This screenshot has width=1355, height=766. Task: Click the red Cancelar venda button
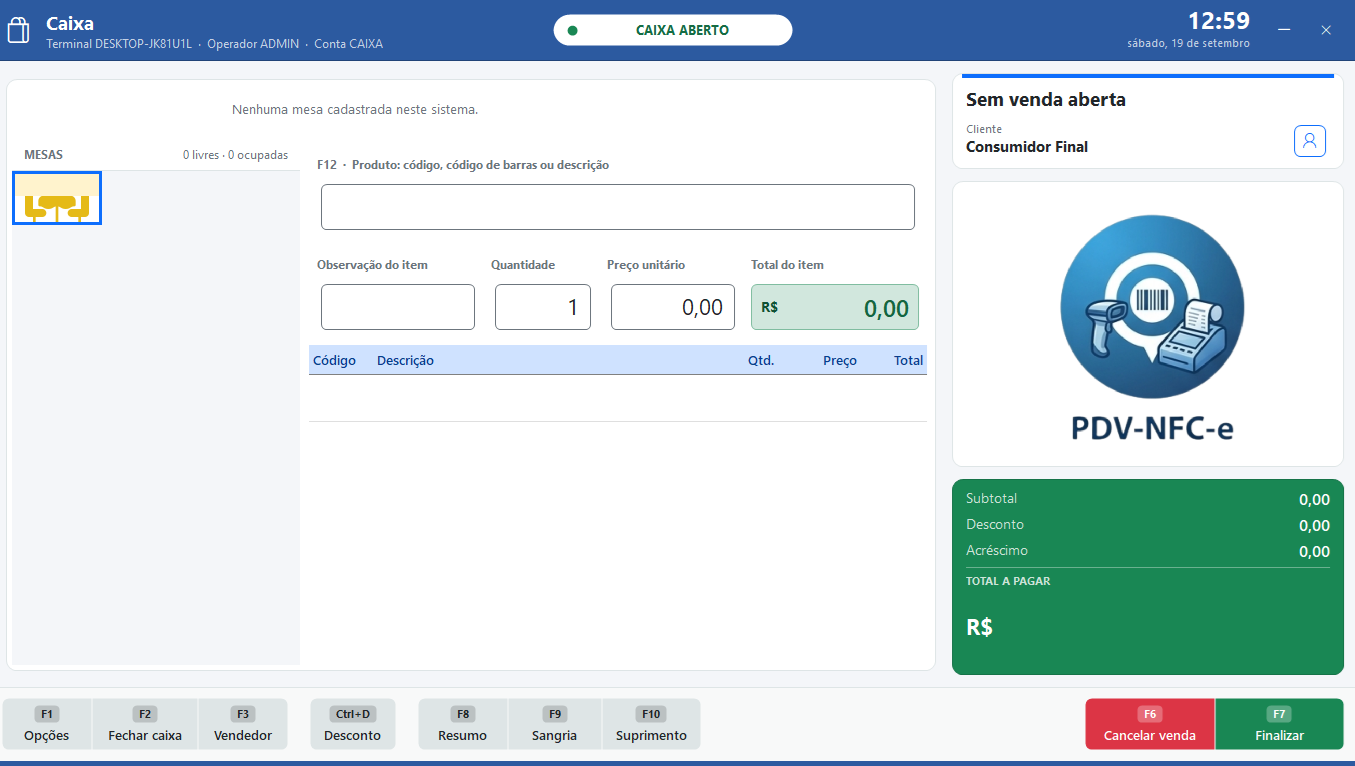tap(1150, 724)
